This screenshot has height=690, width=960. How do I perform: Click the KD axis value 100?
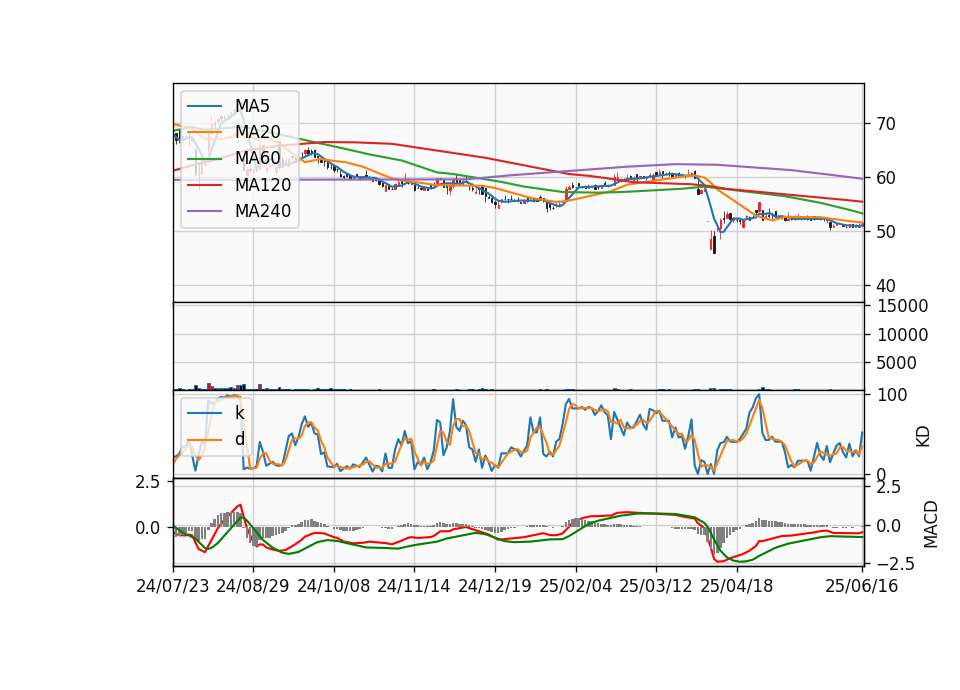point(892,395)
